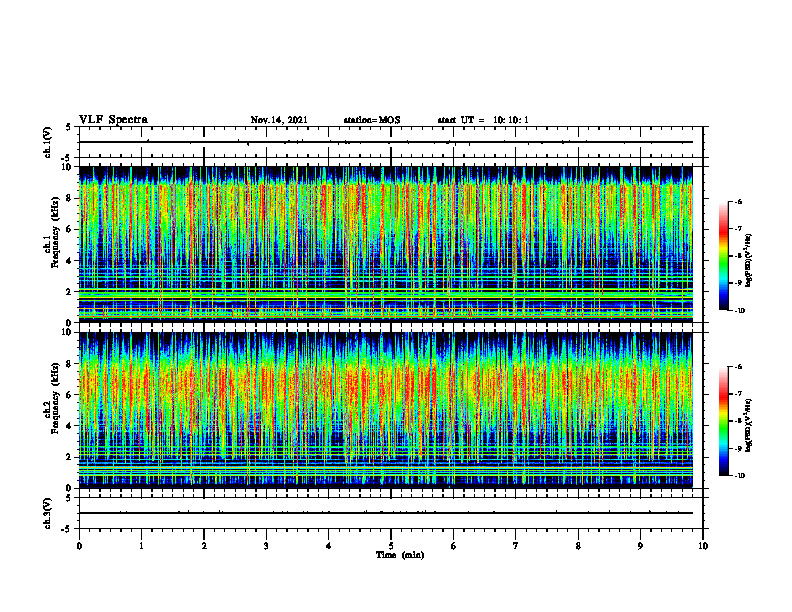Click time axis tick label "9"
792x612 pixels.
click(640, 546)
